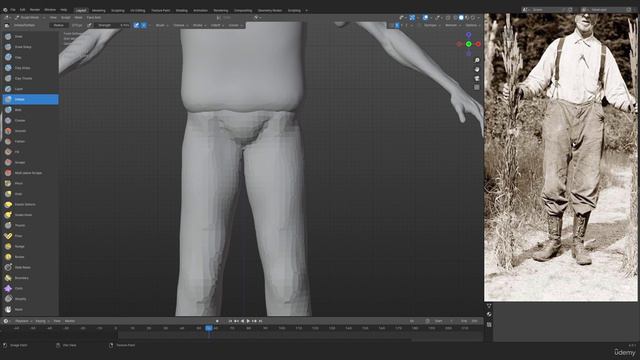Open the Cursor settings dropdown

click(x=235, y=25)
